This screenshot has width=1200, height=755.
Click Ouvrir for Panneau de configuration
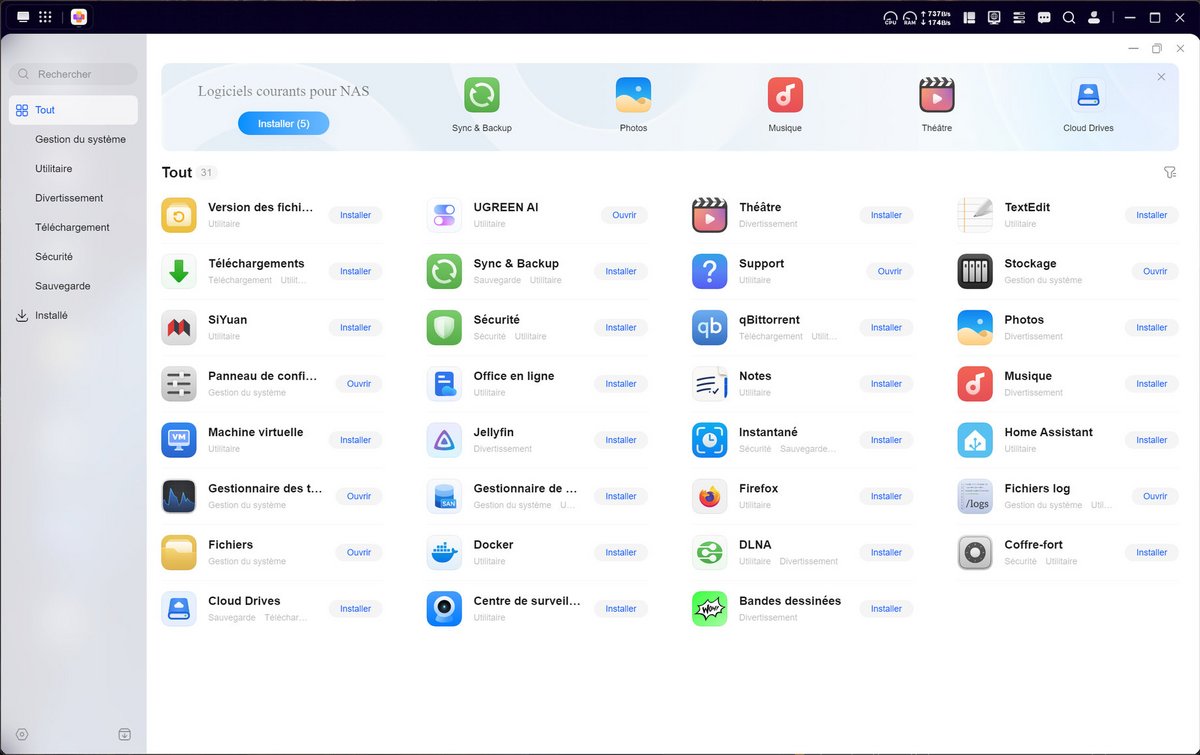[x=359, y=384]
